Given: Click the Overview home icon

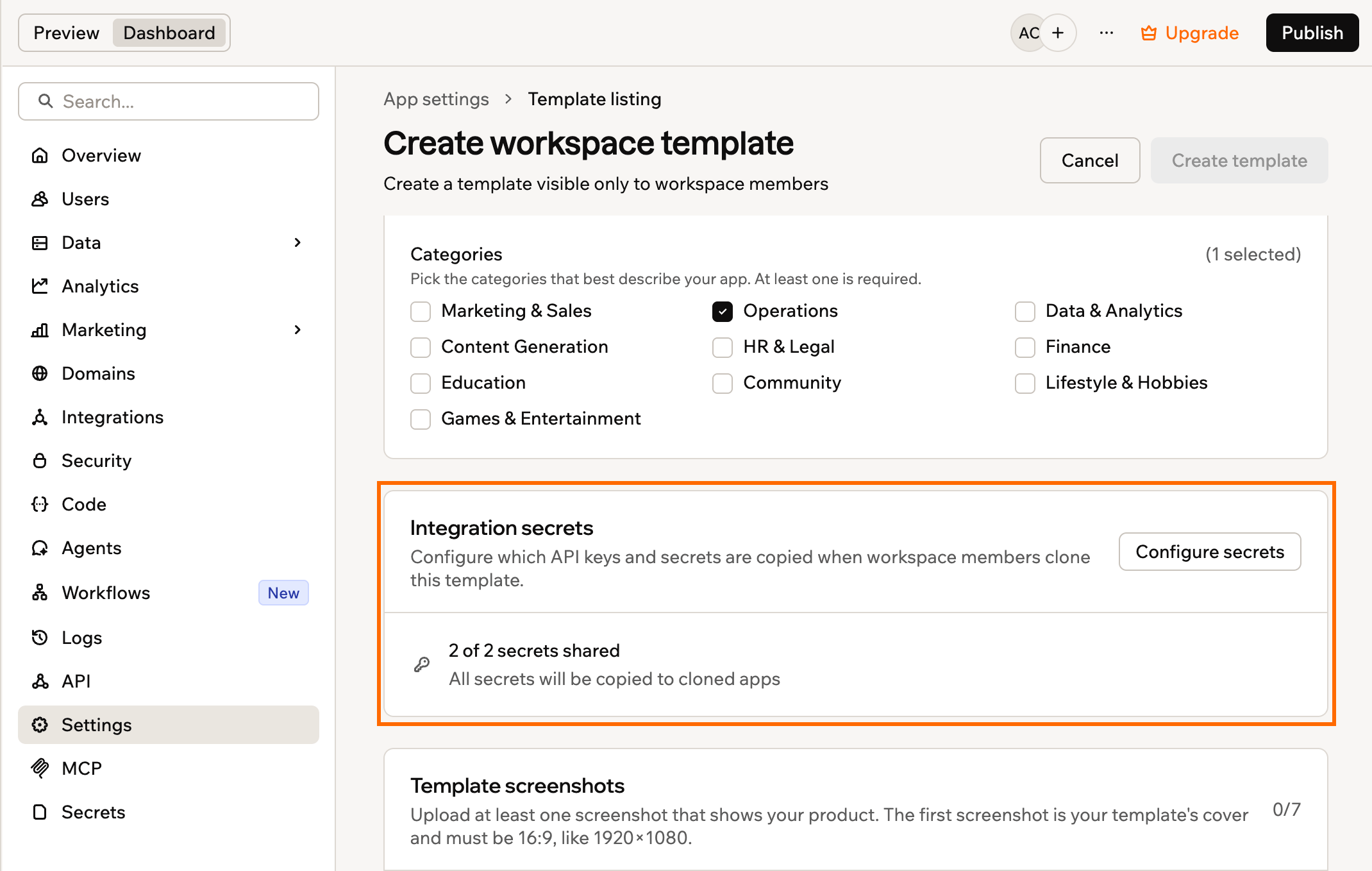Looking at the screenshot, I should coord(40,155).
